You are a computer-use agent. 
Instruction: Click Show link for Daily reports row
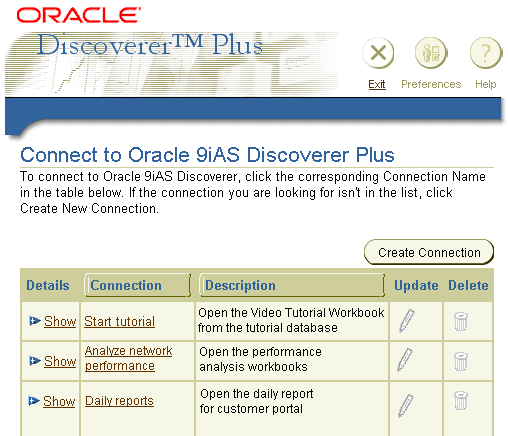pyautogui.click(x=59, y=401)
